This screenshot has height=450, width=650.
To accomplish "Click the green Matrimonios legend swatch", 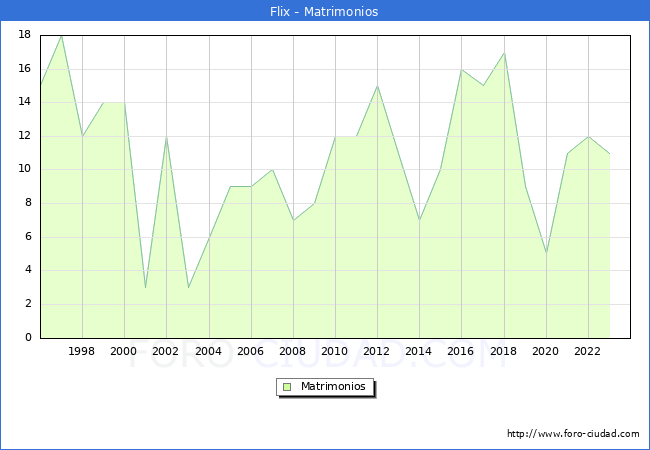I will tap(287, 387).
